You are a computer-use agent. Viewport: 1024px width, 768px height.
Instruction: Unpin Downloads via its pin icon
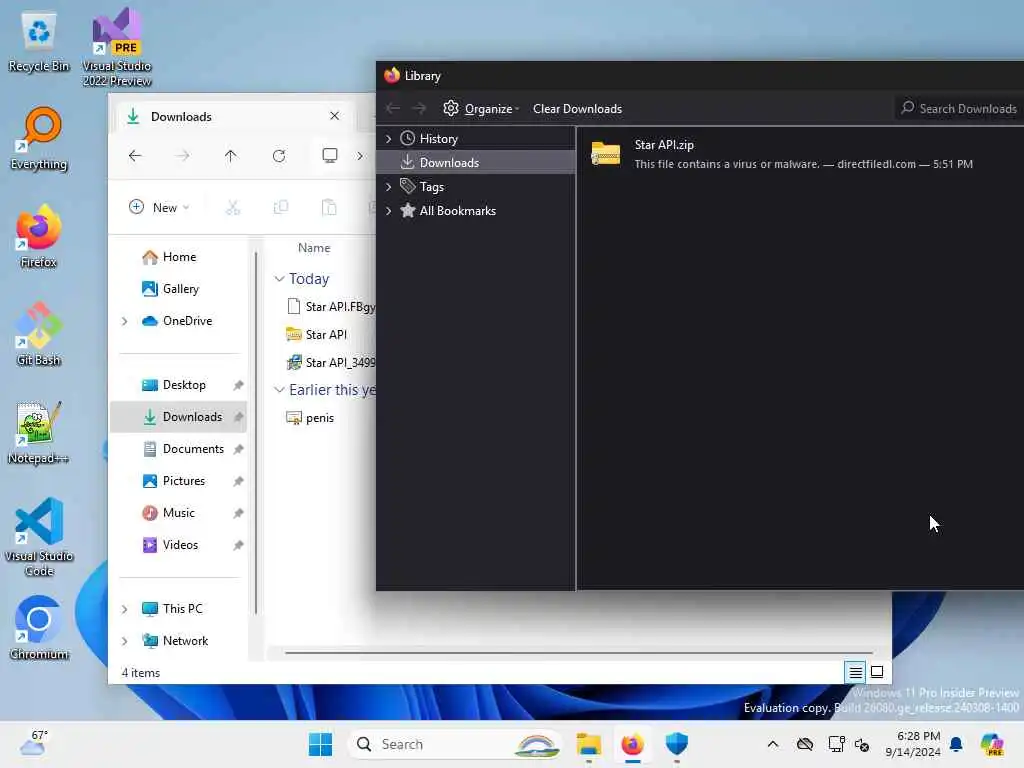click(238, 417)
